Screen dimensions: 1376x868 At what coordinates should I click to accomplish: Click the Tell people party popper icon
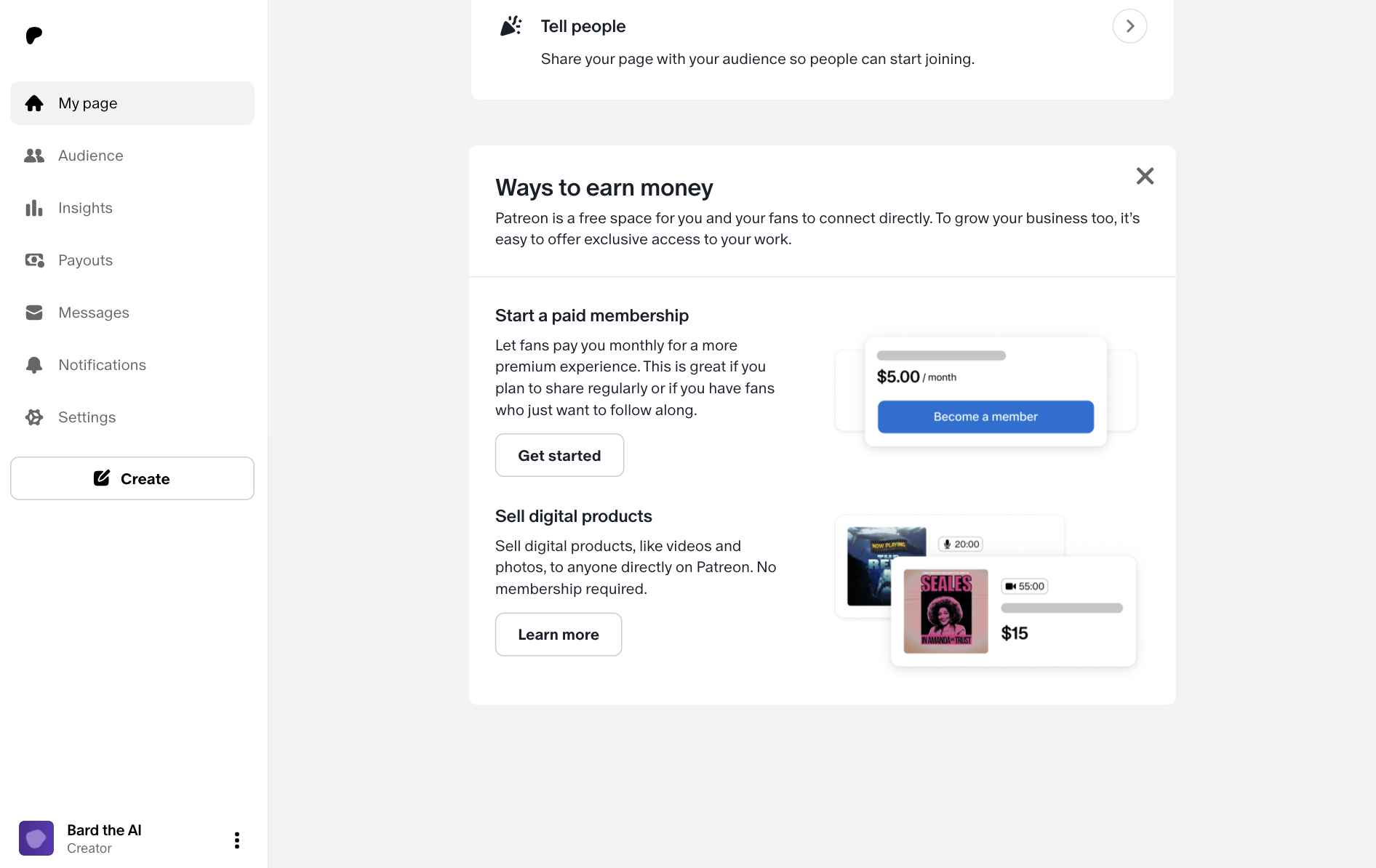click(511, 26)
